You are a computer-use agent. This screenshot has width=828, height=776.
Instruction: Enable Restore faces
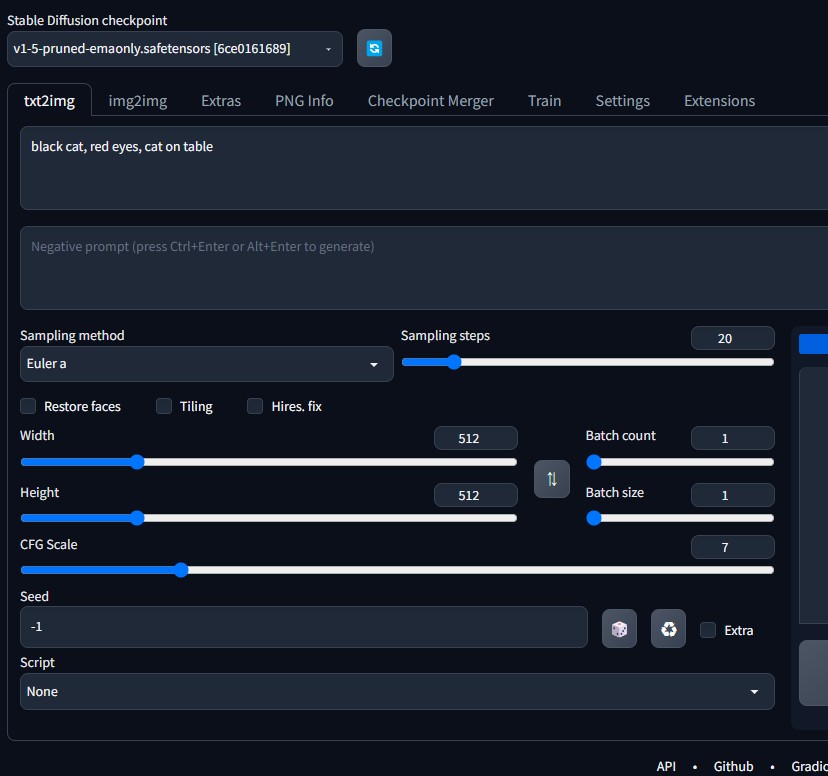pos(27,406)
